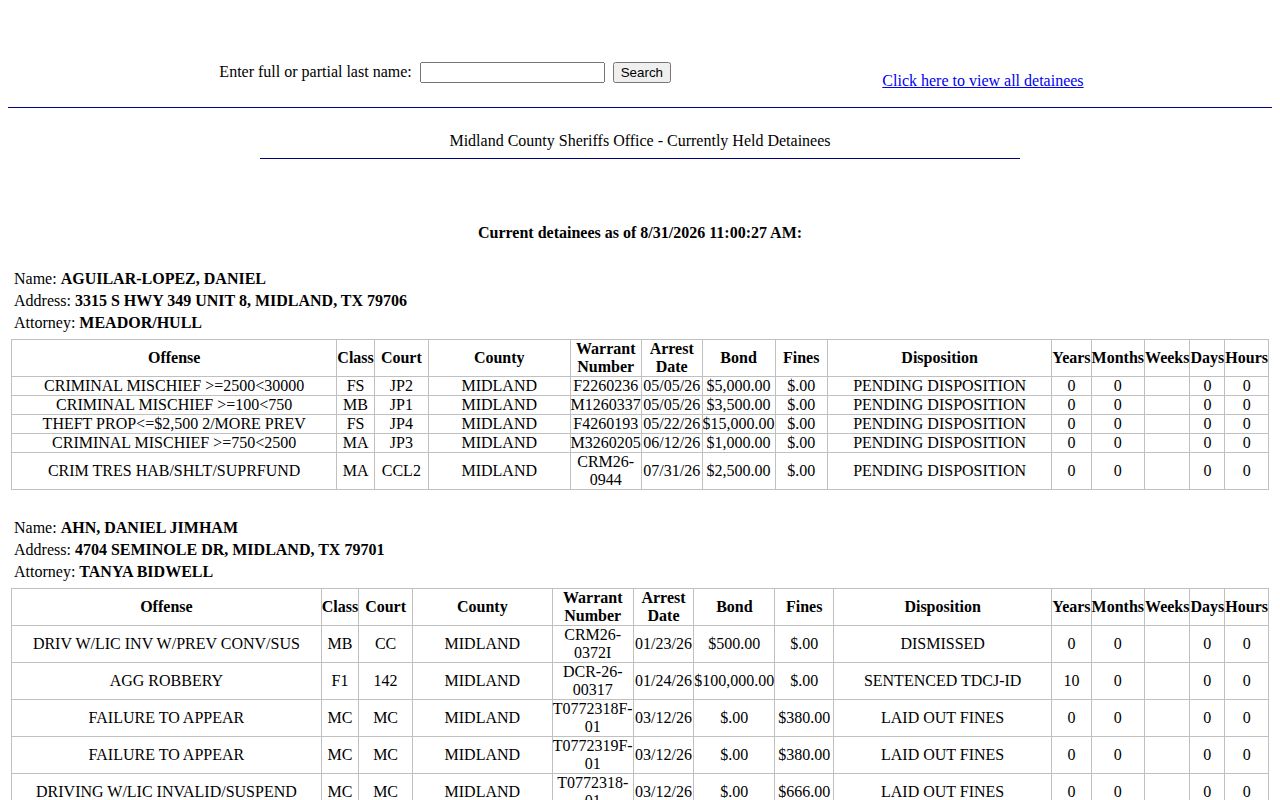Click warrant number F4260193
Screen dimensions: 1280x800
click(606, 424)
